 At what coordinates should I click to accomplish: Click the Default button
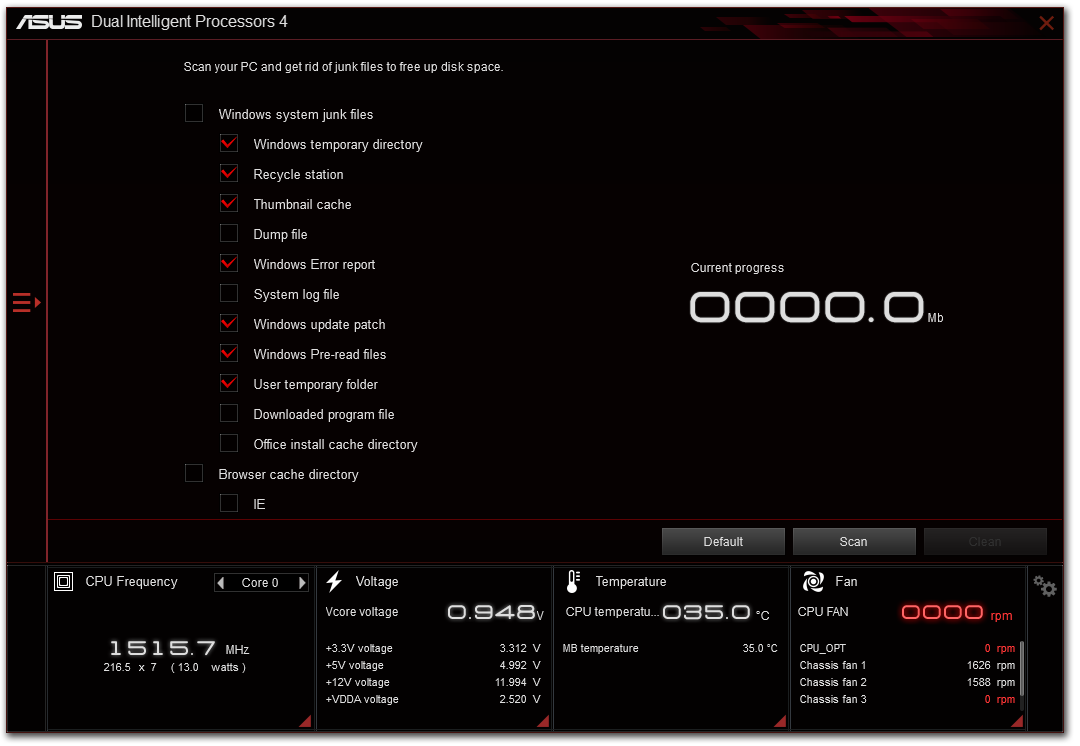pos(723,541)
